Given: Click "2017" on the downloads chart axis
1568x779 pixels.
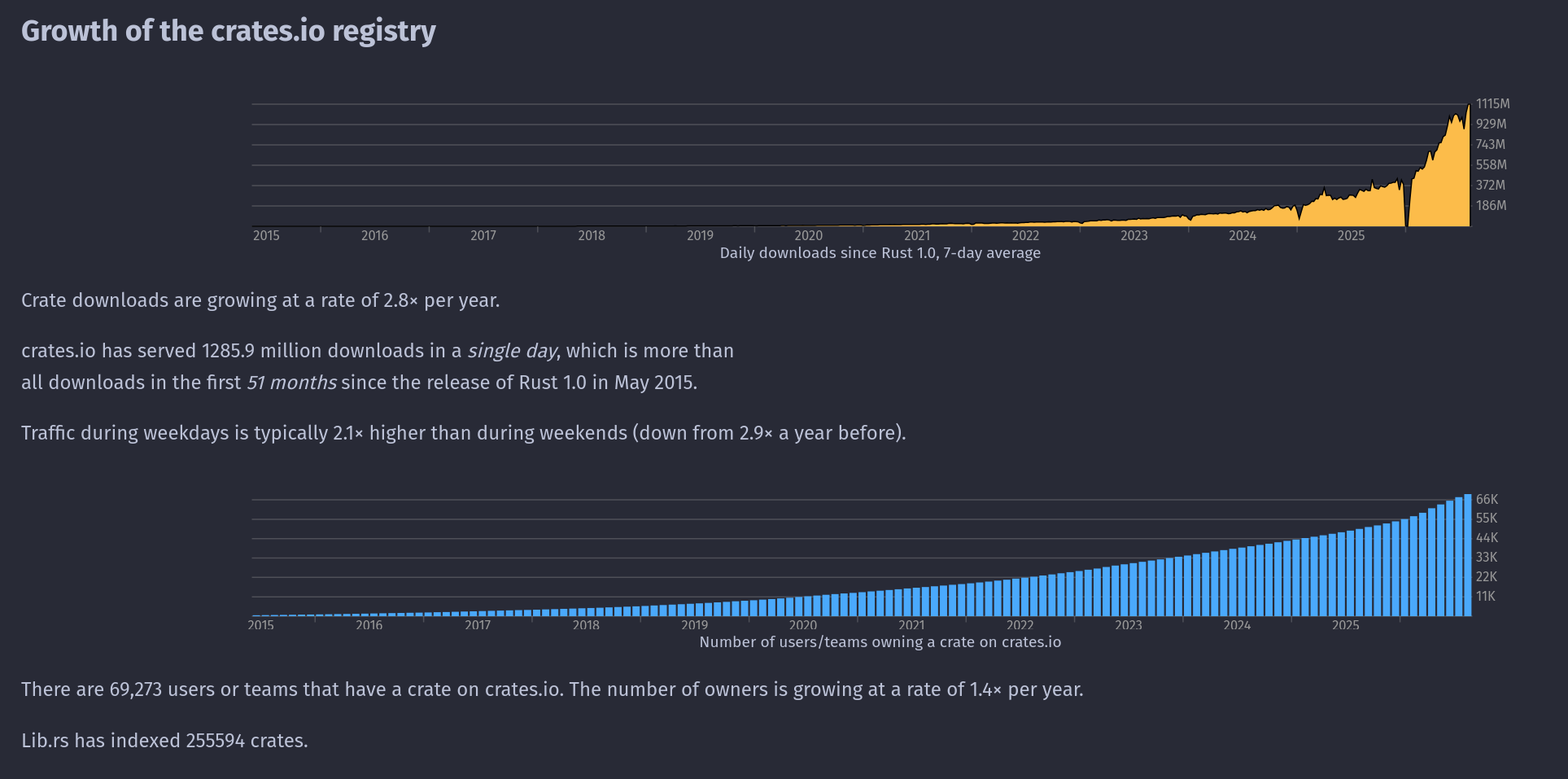Looking at the screenshot, I should pyautogui.click(x=483, y=236).
